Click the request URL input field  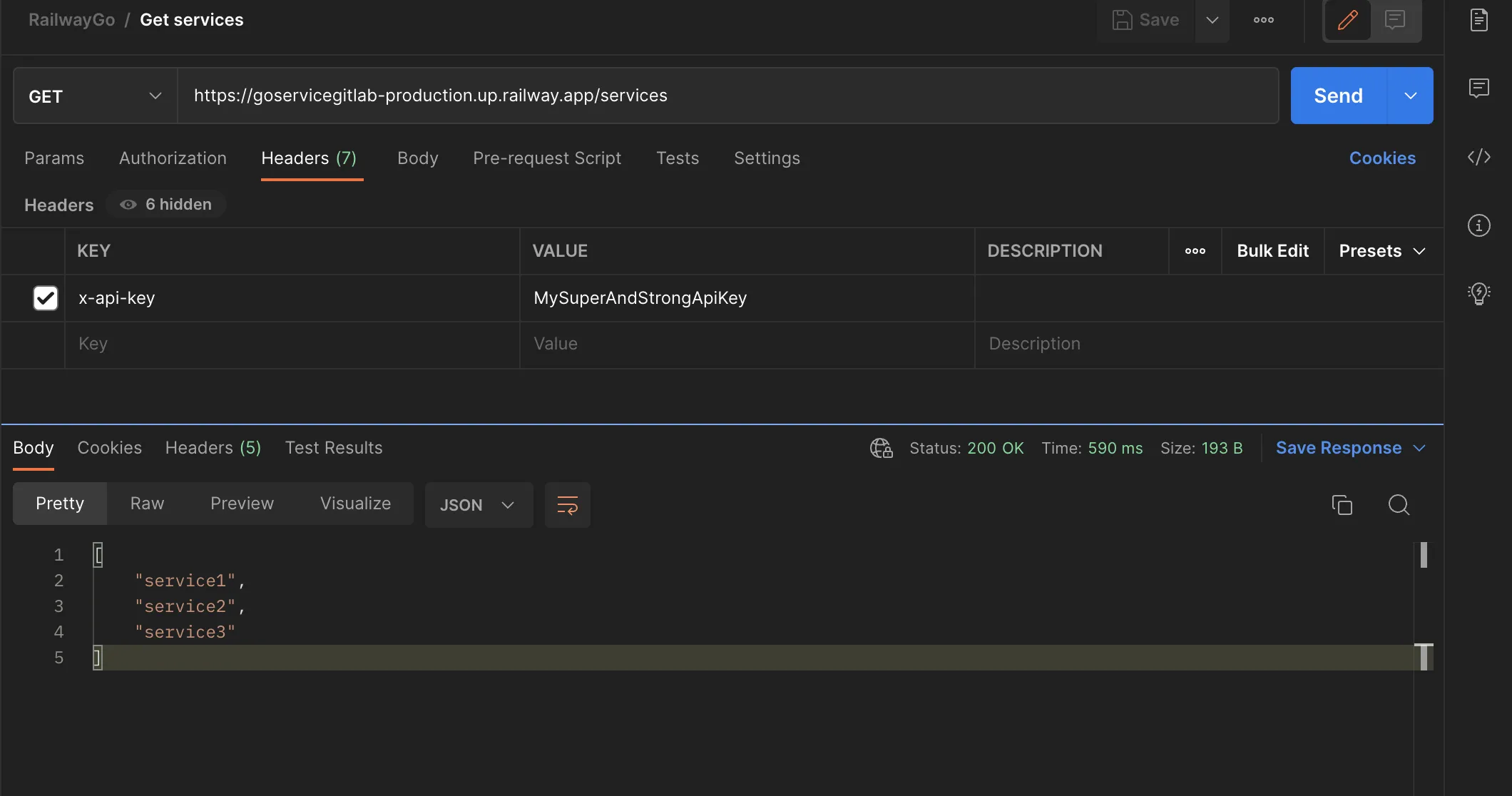click(x=727, y=96)
